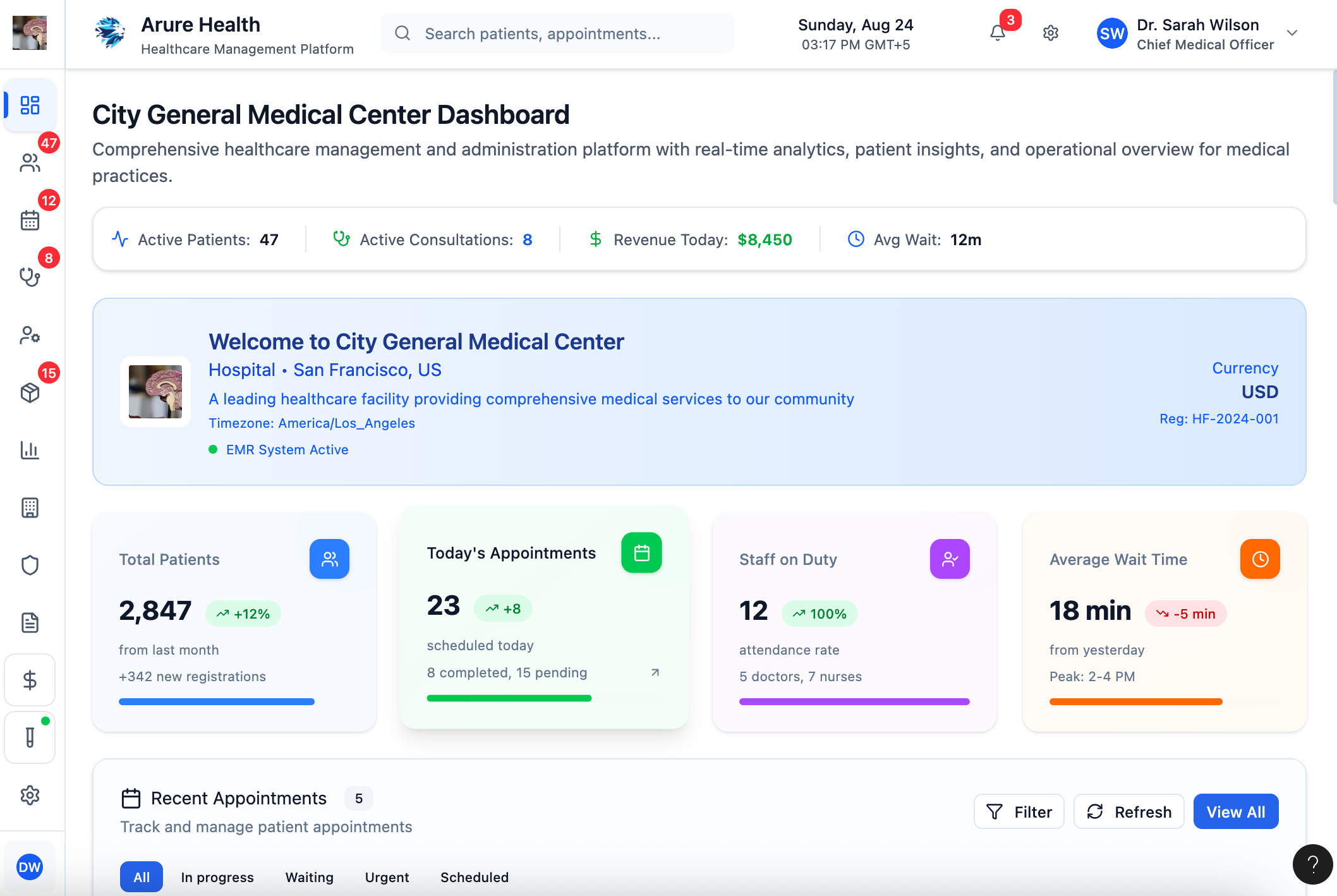Click the View All button
This screenshot has height=896, width=1337.
(x=1236, y=811)
